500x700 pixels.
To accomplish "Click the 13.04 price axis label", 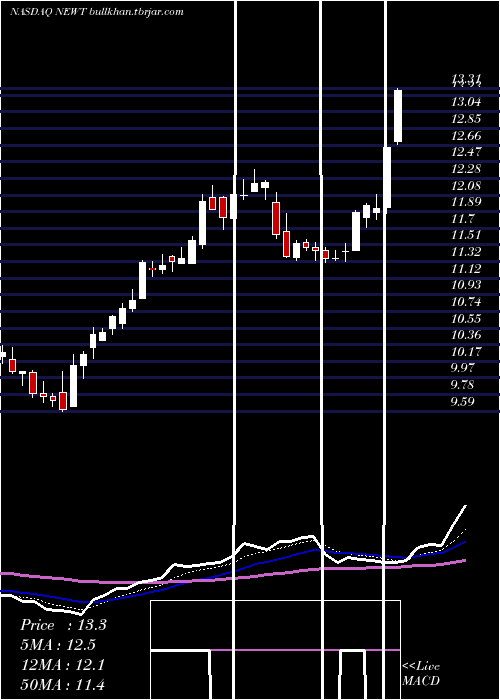I will point(466,101).
